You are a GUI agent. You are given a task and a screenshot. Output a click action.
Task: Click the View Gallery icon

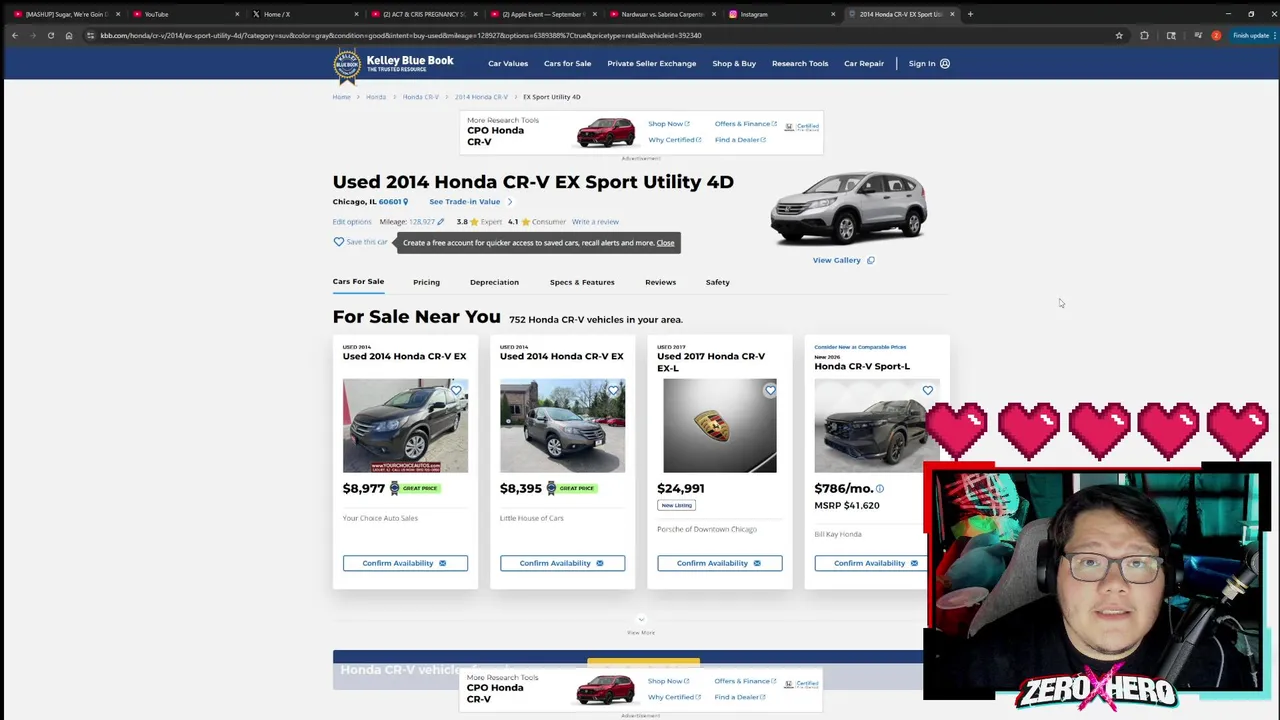[870, 260]
